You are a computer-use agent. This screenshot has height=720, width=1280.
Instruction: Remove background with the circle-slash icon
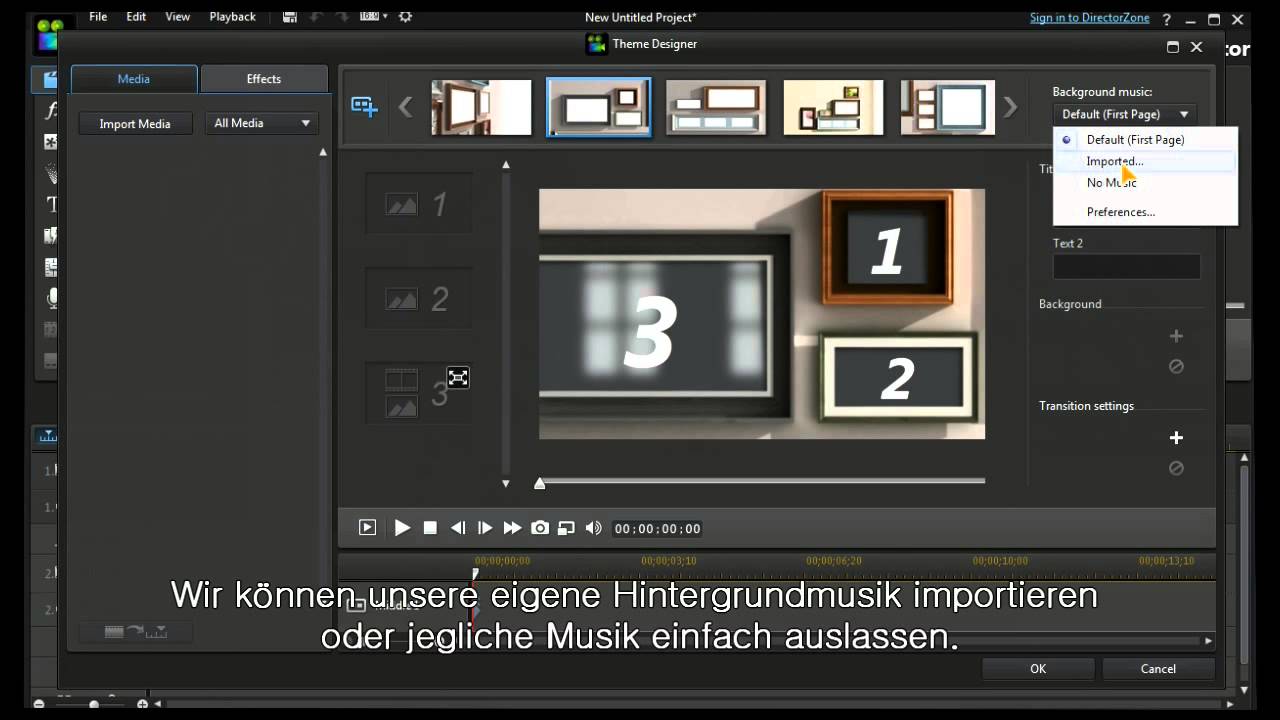pos(1176,366)
